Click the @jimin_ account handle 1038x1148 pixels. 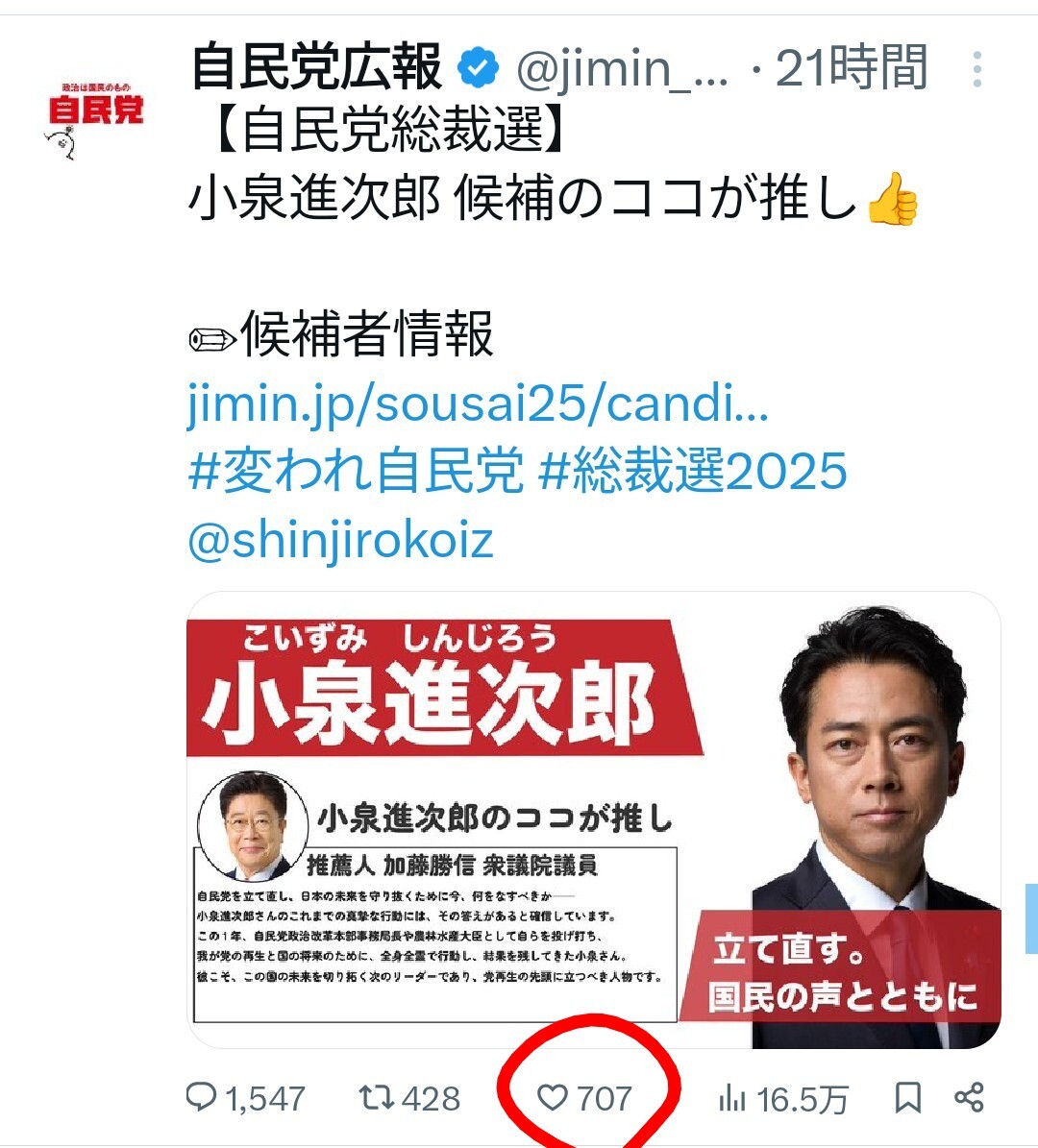[x=623, y=69]
